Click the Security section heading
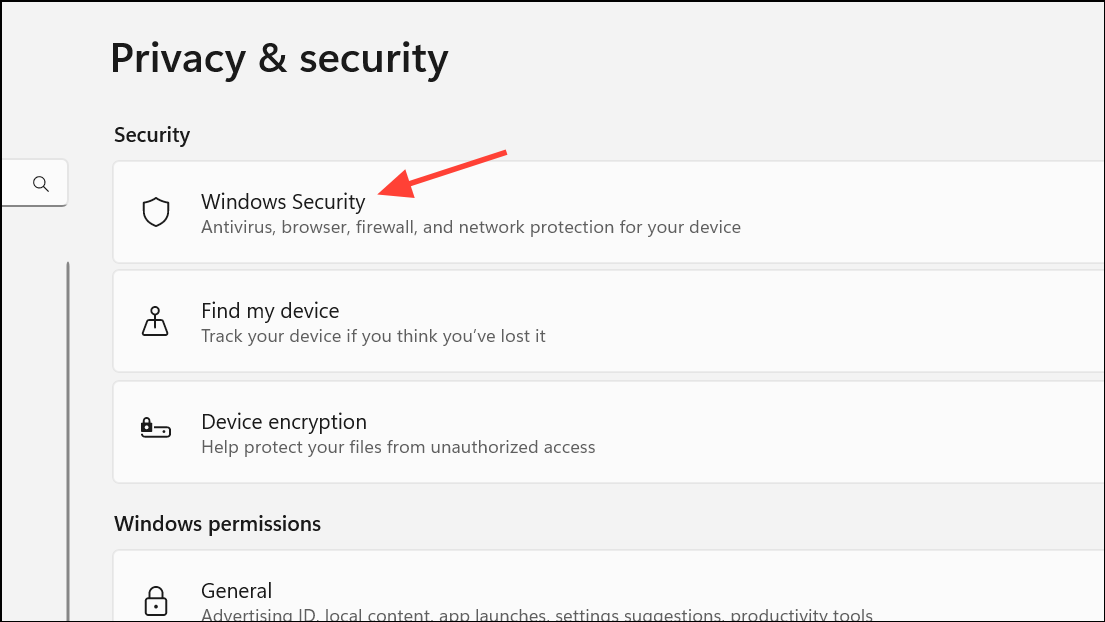Screen dimensions: 1105x622 pos(152,135)
